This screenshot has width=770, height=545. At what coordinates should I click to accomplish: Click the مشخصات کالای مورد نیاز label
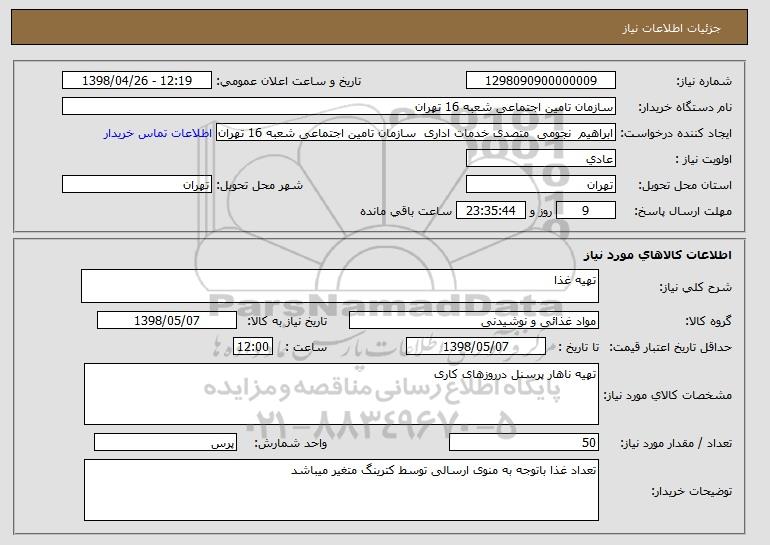[x=668, y=395]
